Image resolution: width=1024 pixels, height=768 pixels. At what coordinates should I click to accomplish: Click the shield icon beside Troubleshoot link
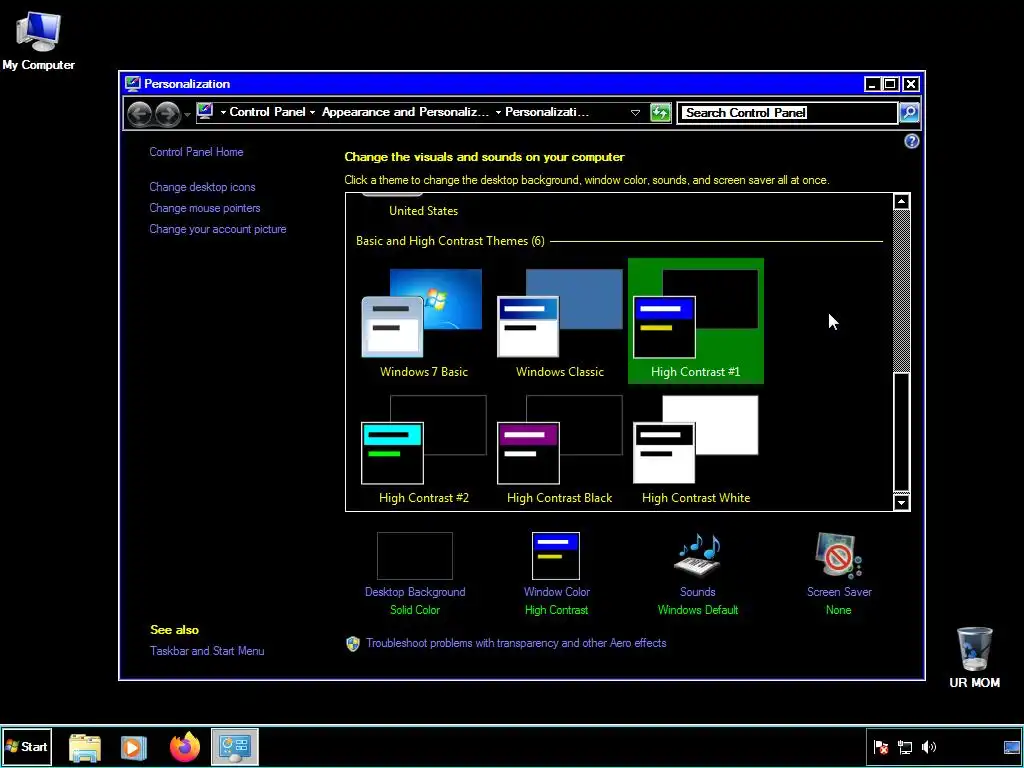(353, 644)
